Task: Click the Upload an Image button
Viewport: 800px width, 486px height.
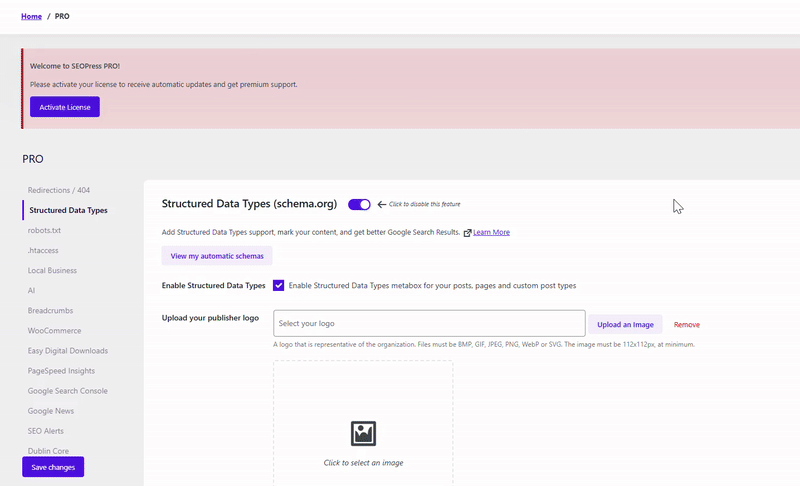Action: click(625, 324)
